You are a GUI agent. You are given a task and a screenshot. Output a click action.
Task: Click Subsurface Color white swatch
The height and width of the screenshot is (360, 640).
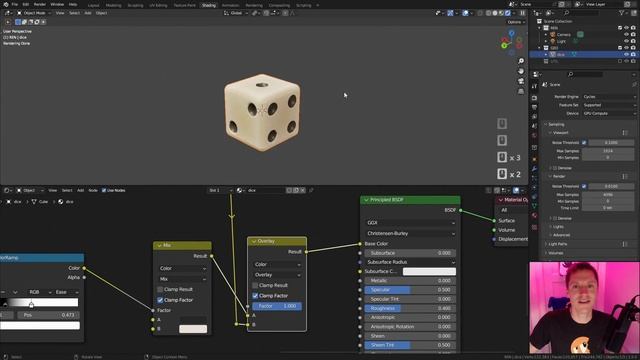point(429,271)
